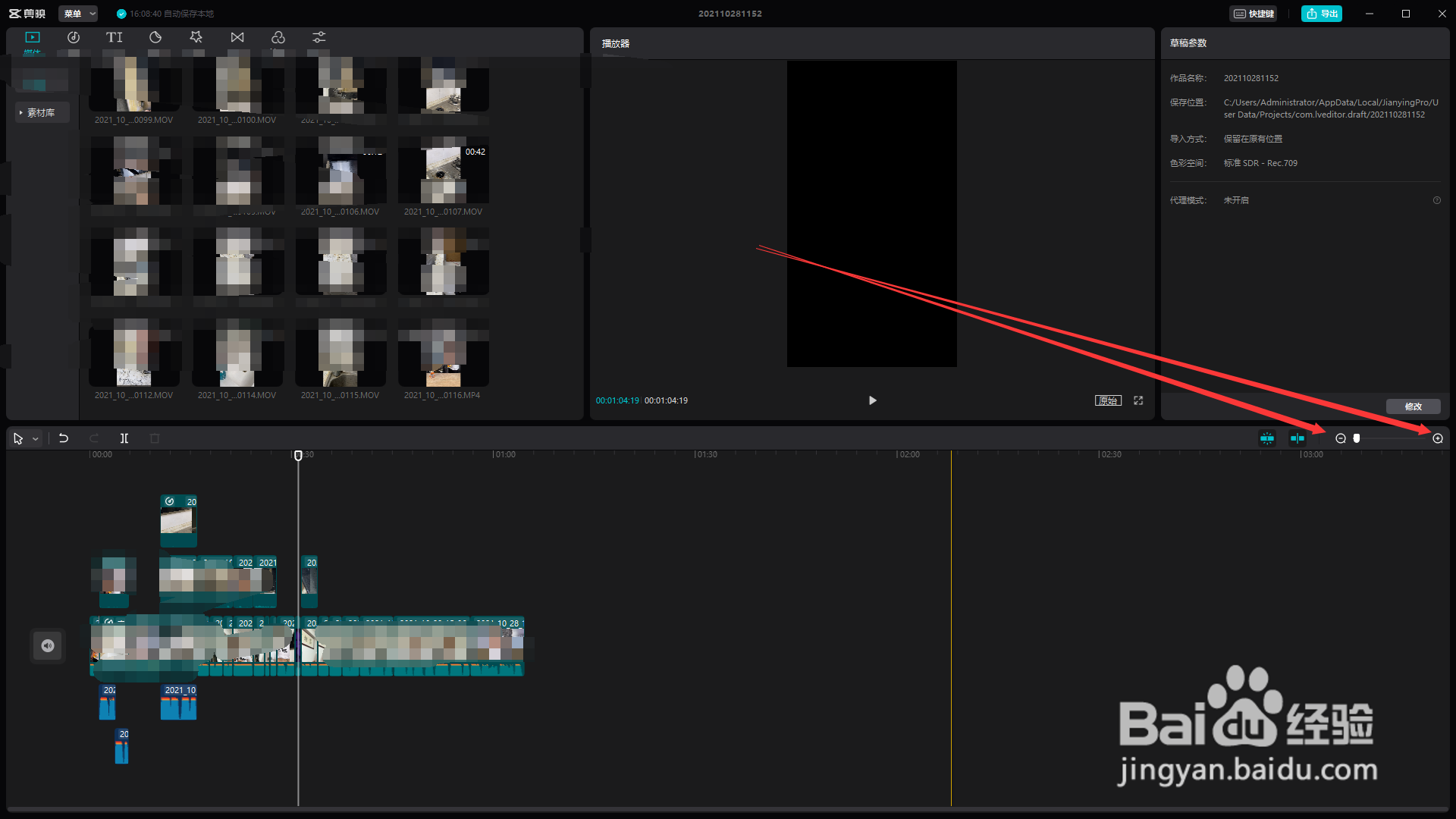Open the Filters tab icon
Screen dimensions: 1456x819
[x=278, y=37]
